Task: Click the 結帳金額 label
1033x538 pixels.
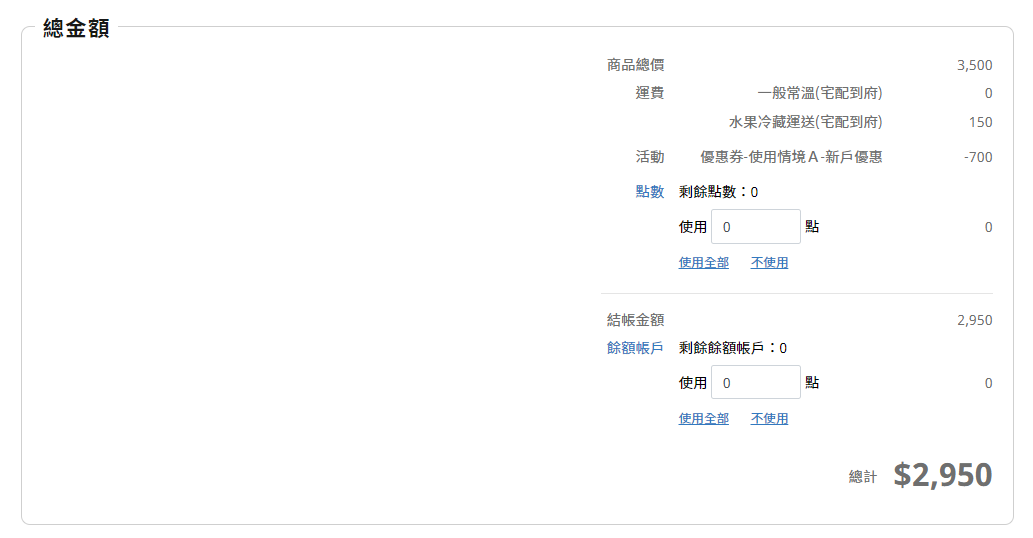Action: tap(635, 320)
